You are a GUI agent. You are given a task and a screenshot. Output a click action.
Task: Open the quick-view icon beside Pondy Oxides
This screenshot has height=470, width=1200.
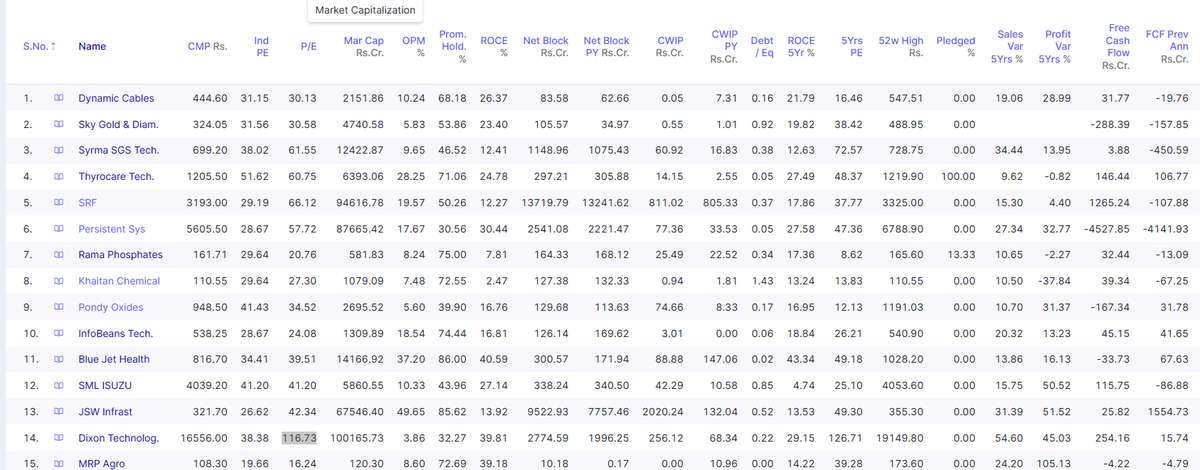click(58, 307)
